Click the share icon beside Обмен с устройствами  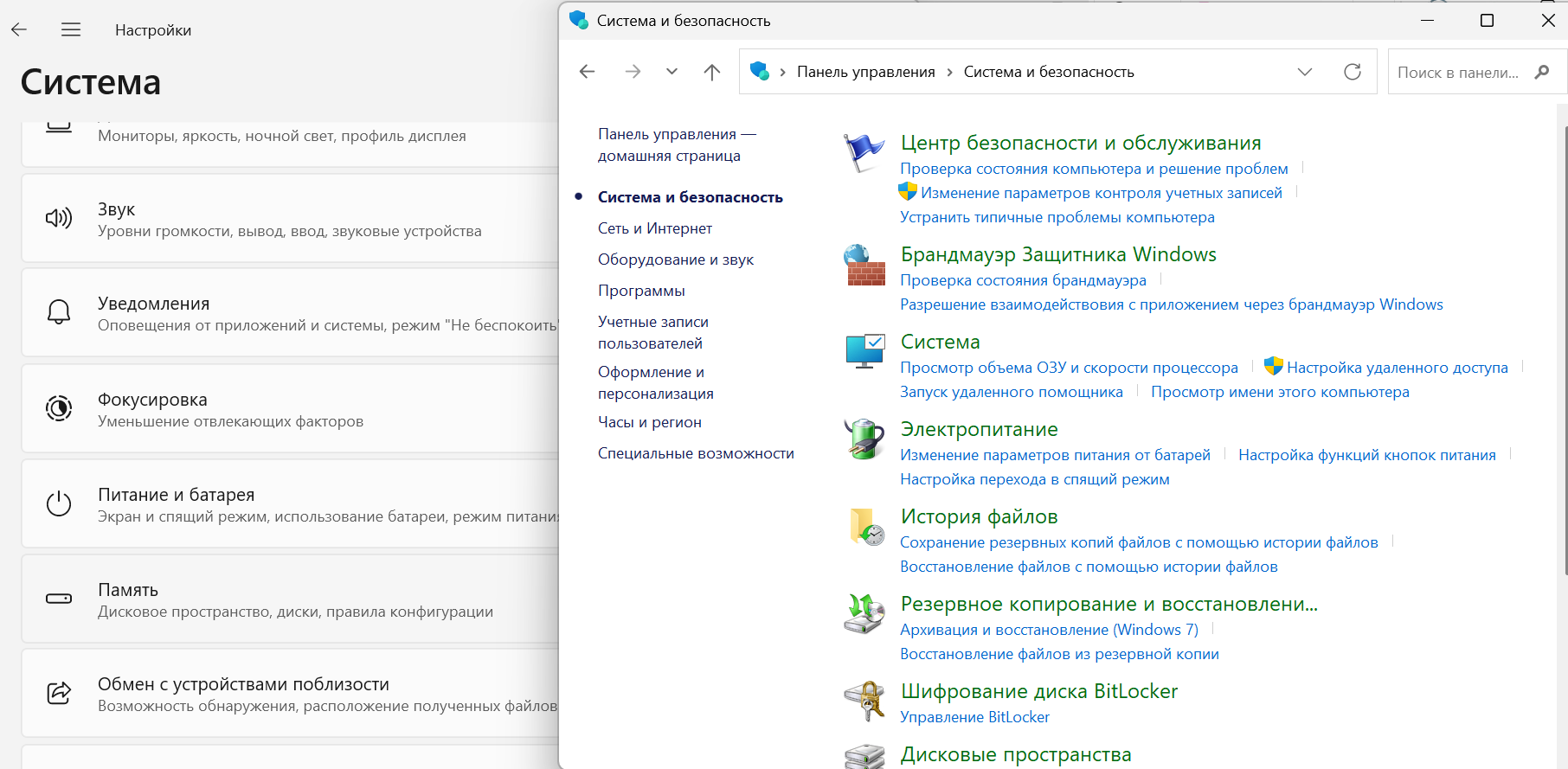[59, 693]
